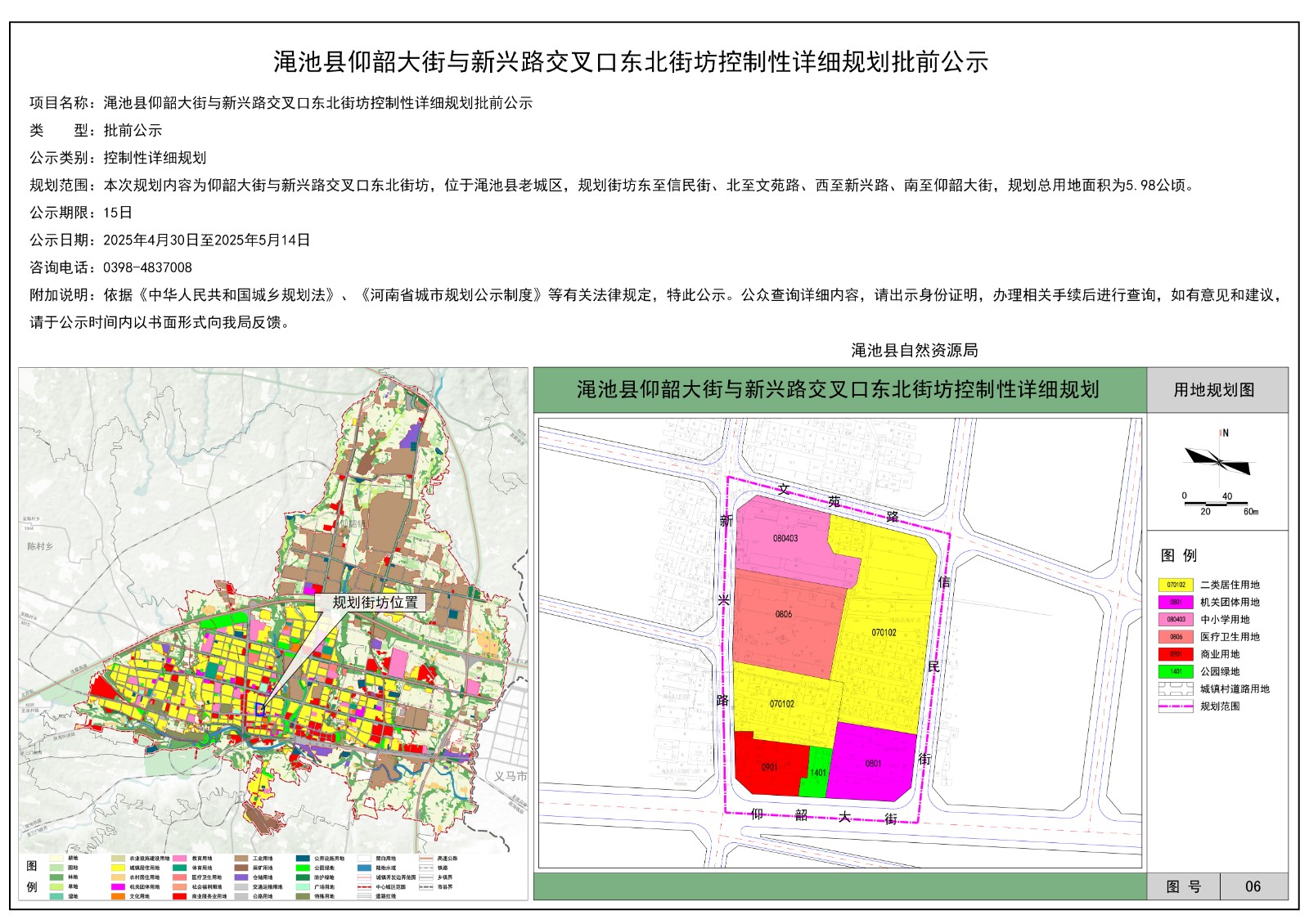Click the 陈村乡 label on overview map
1309x924 pixels.
point(39,546)
